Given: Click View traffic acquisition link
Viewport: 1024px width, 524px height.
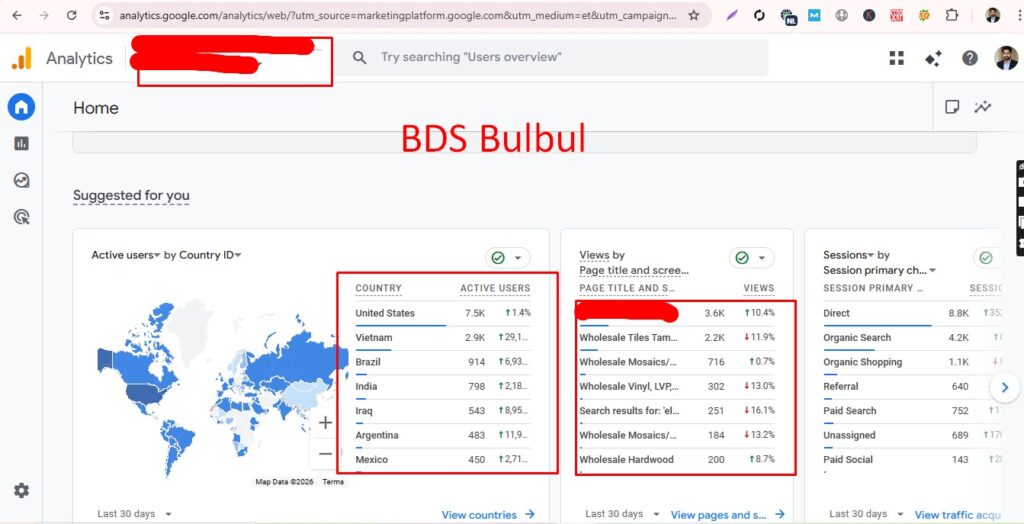Looking at the screenshot, I should point(958,515).
